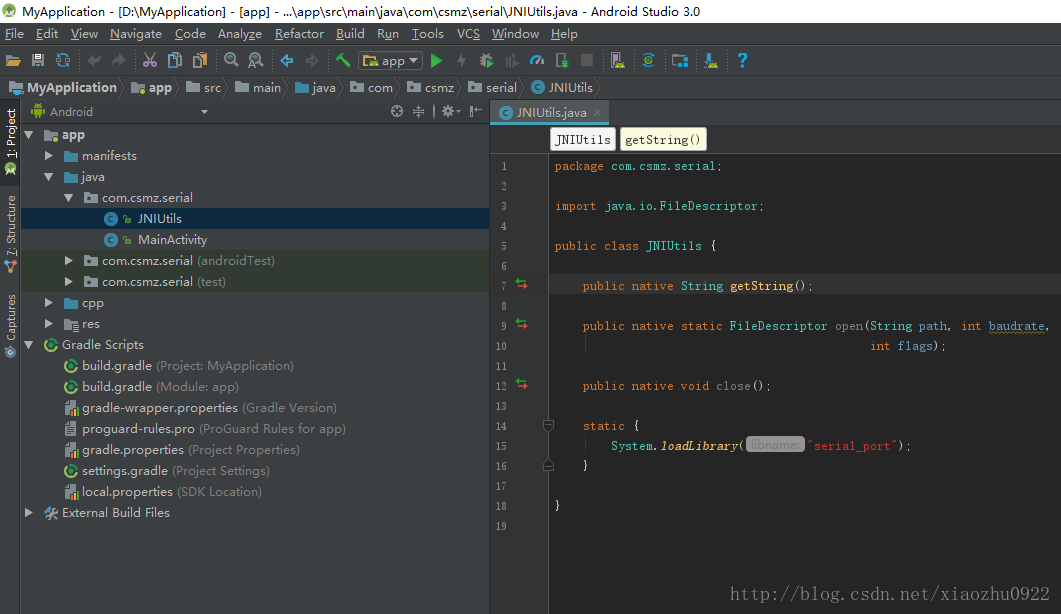Click the Redo arrow icon

(118, 60)
